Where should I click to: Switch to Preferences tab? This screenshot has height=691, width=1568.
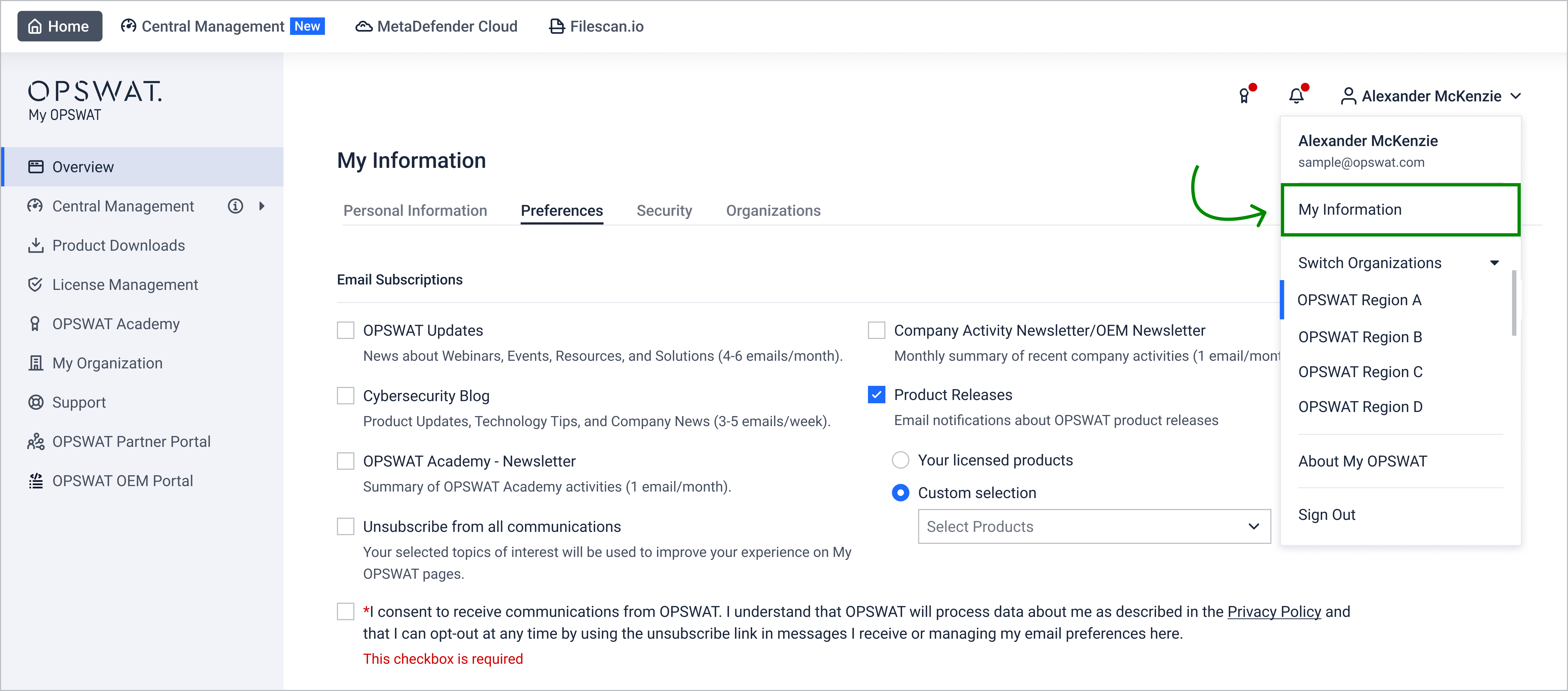pos(562,210)
